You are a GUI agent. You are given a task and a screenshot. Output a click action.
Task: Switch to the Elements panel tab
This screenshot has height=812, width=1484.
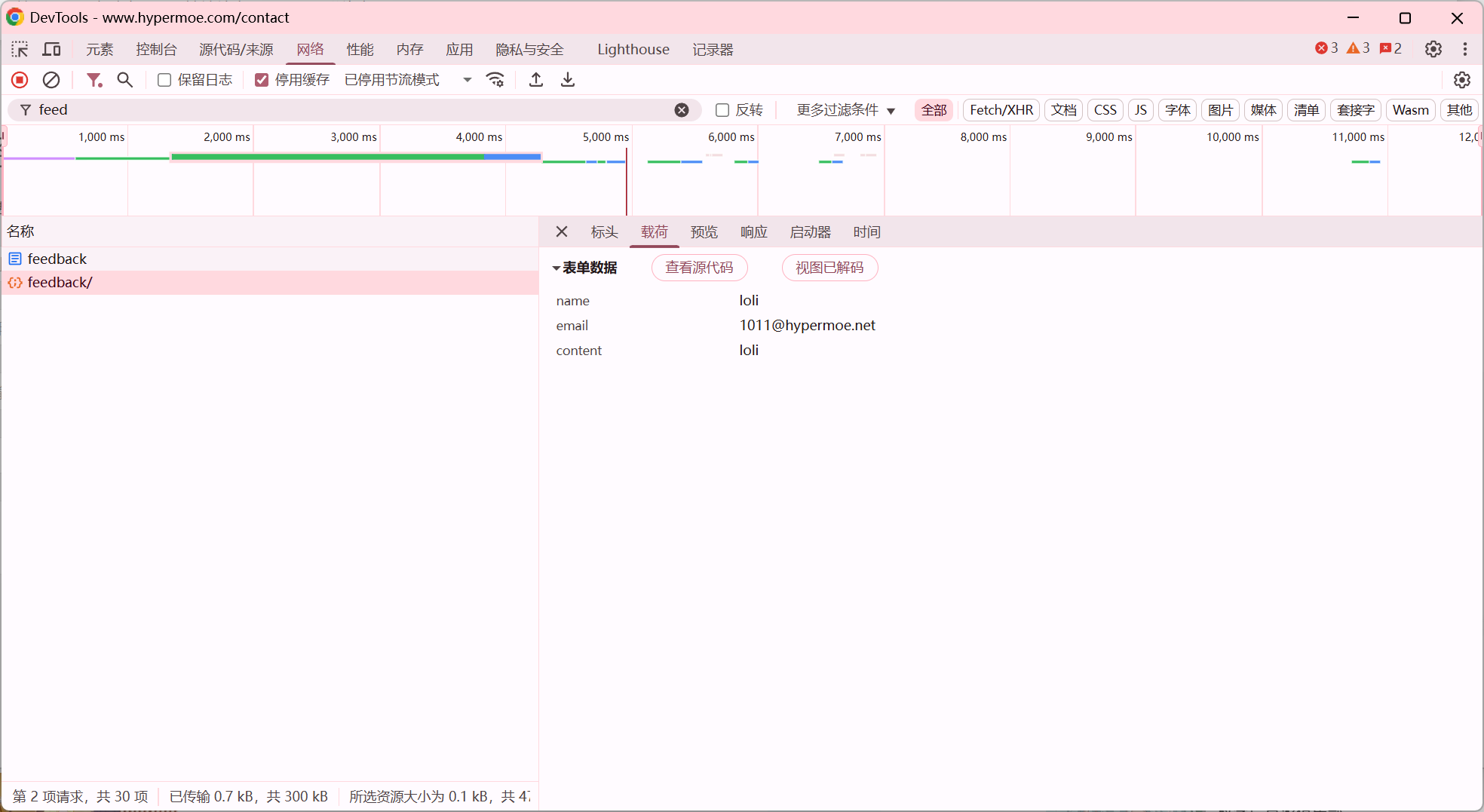click(x=100, y=50)
